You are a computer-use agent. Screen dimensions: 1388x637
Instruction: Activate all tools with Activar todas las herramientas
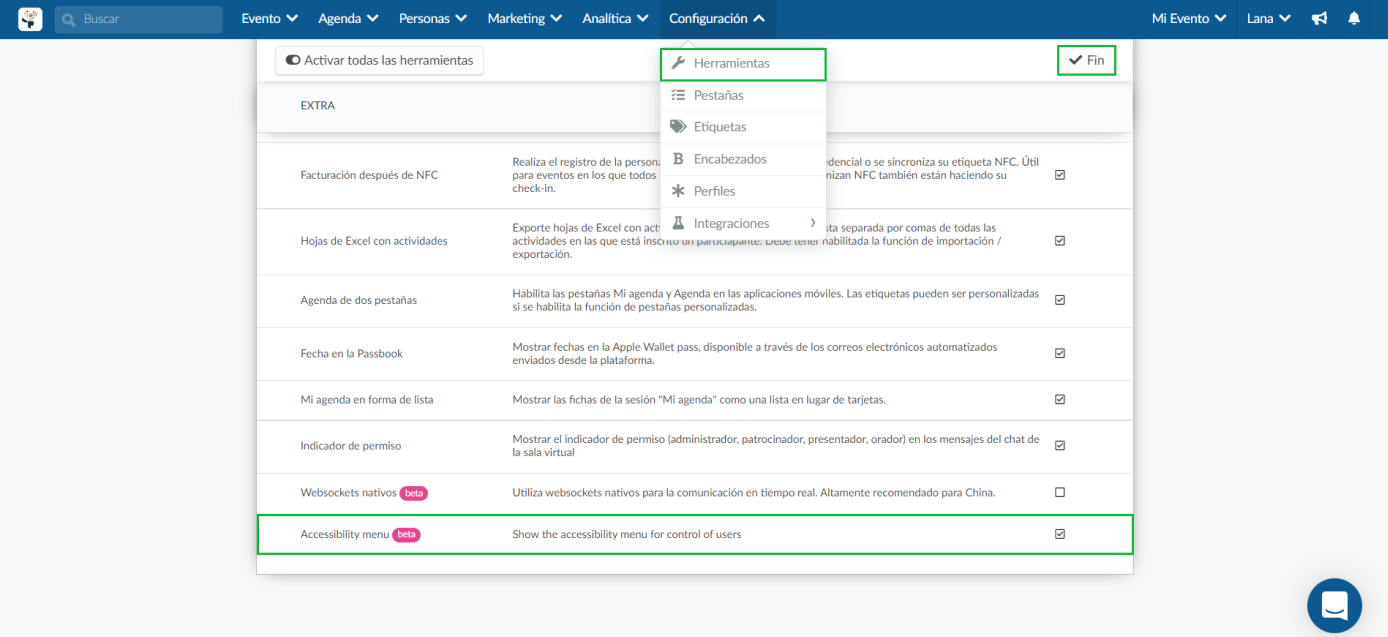tap(380, 60)
